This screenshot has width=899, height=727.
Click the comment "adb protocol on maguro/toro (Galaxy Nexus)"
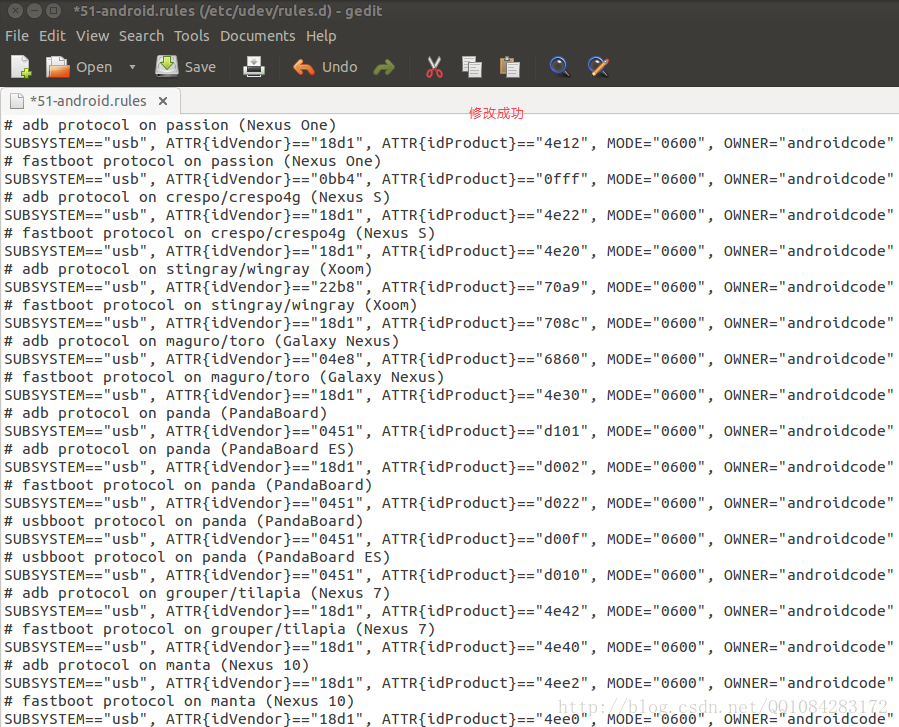[210, 341]
